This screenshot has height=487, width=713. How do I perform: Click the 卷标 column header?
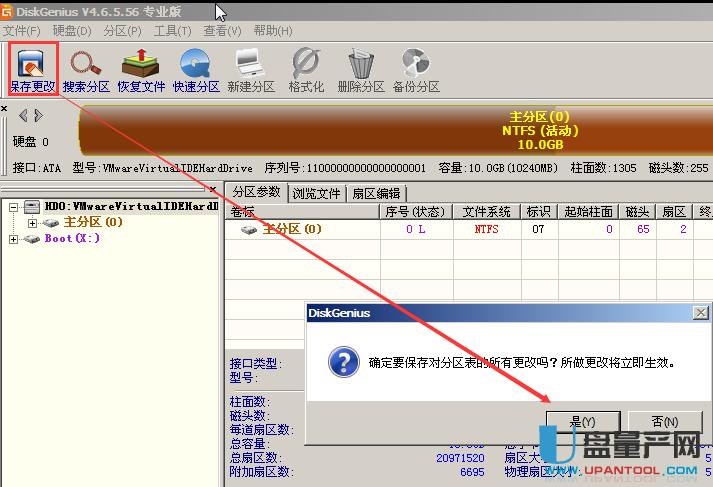pos(302,211)
